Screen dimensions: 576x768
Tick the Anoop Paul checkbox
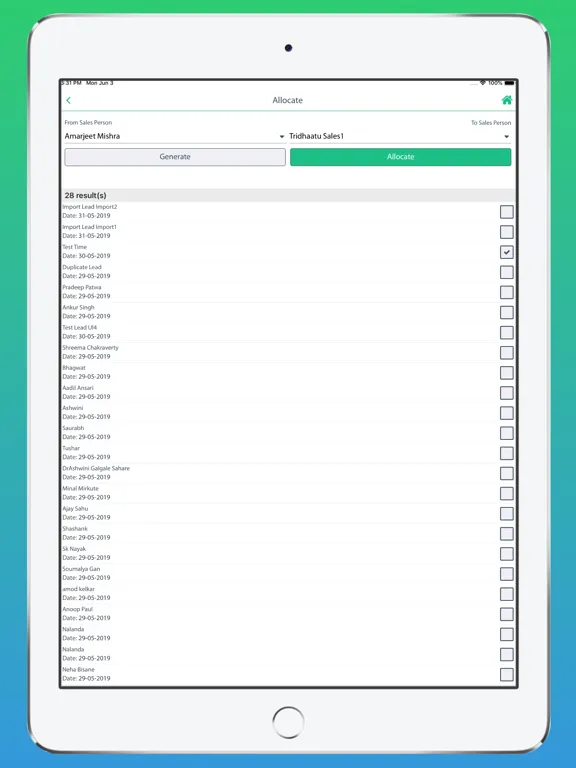coord(506,614)
